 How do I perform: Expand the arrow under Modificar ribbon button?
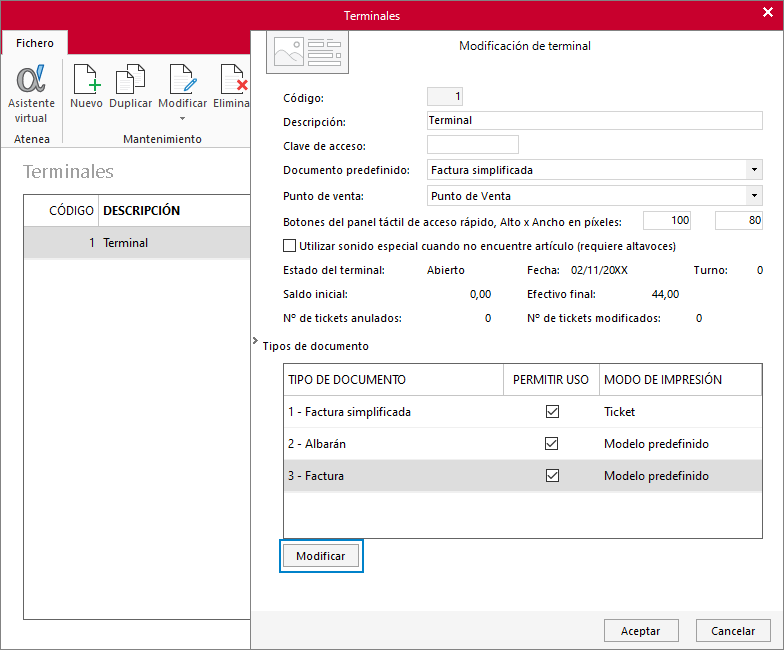182,118
